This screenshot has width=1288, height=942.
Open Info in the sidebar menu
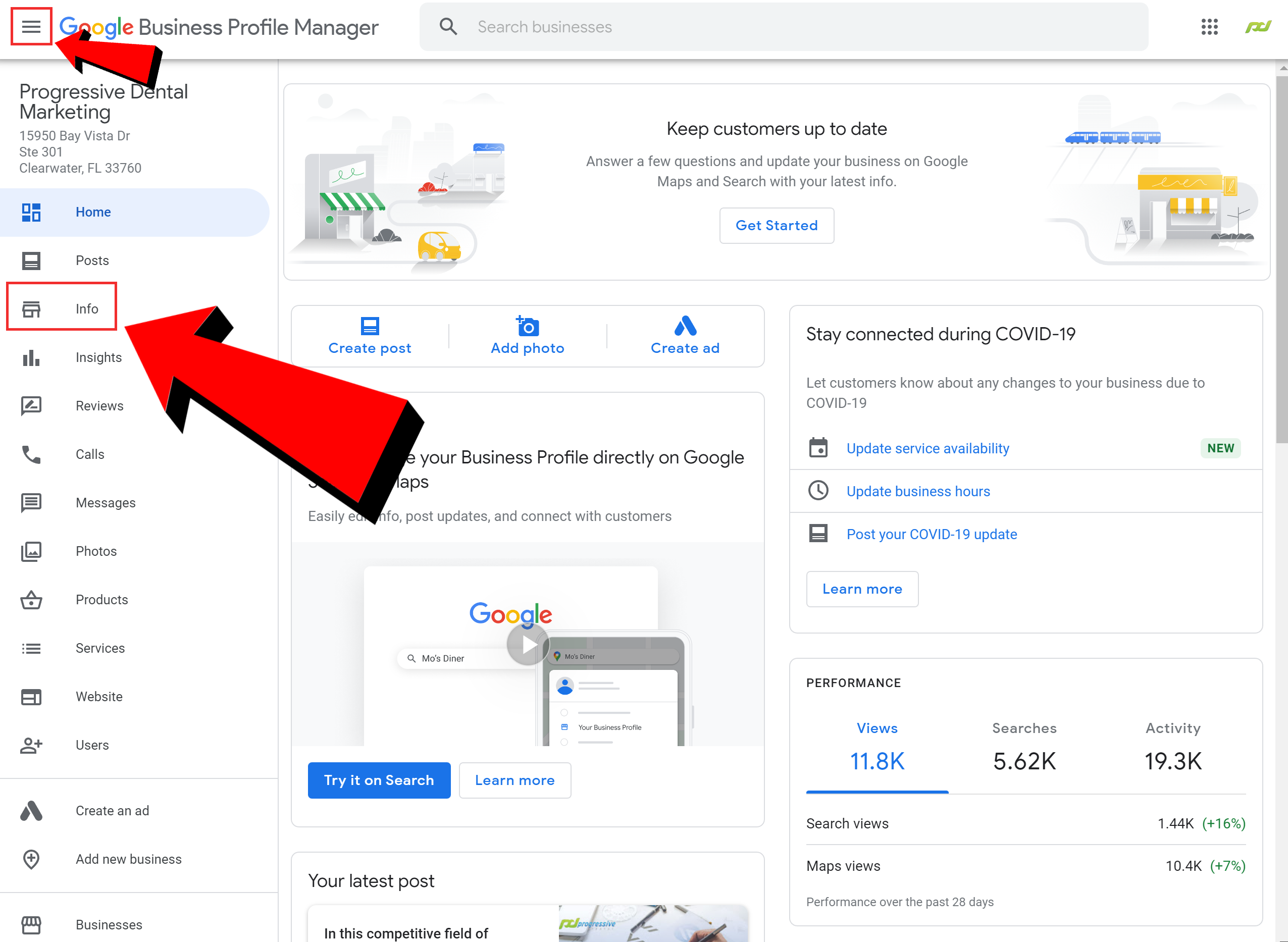point(87,308)
